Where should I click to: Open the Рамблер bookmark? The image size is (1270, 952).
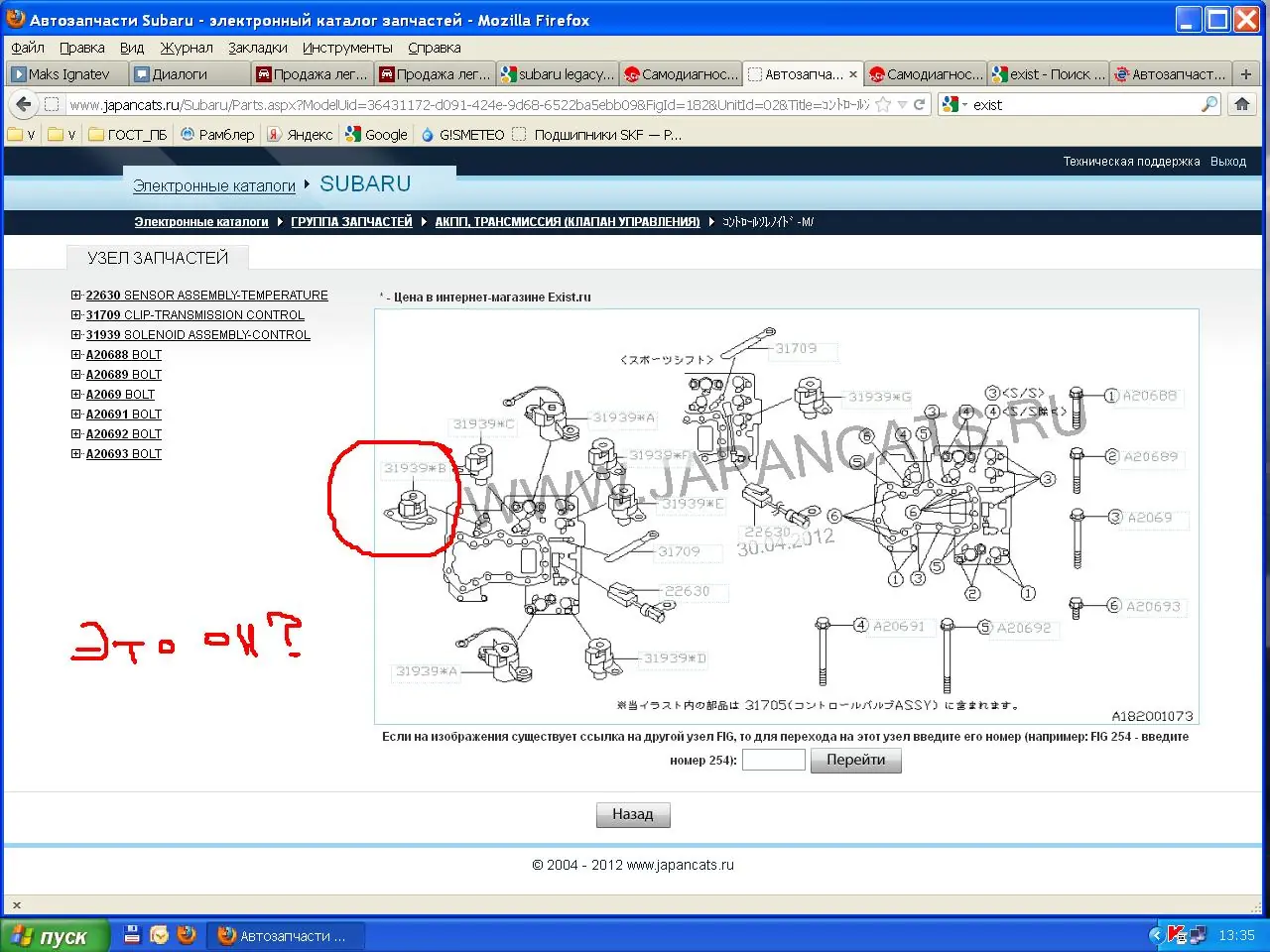click(217, 135)
